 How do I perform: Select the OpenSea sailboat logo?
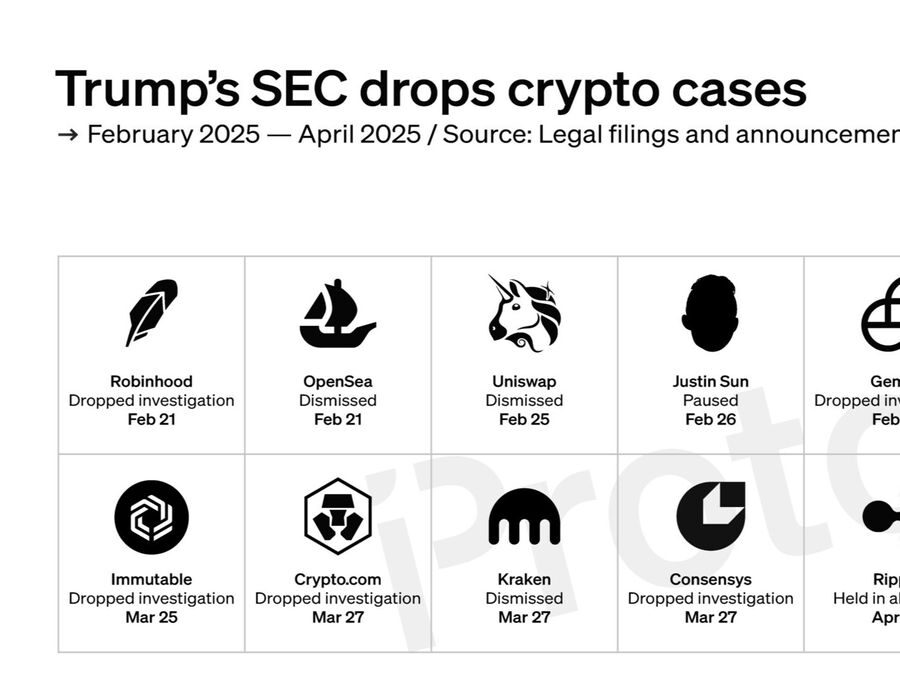(338, 313)
